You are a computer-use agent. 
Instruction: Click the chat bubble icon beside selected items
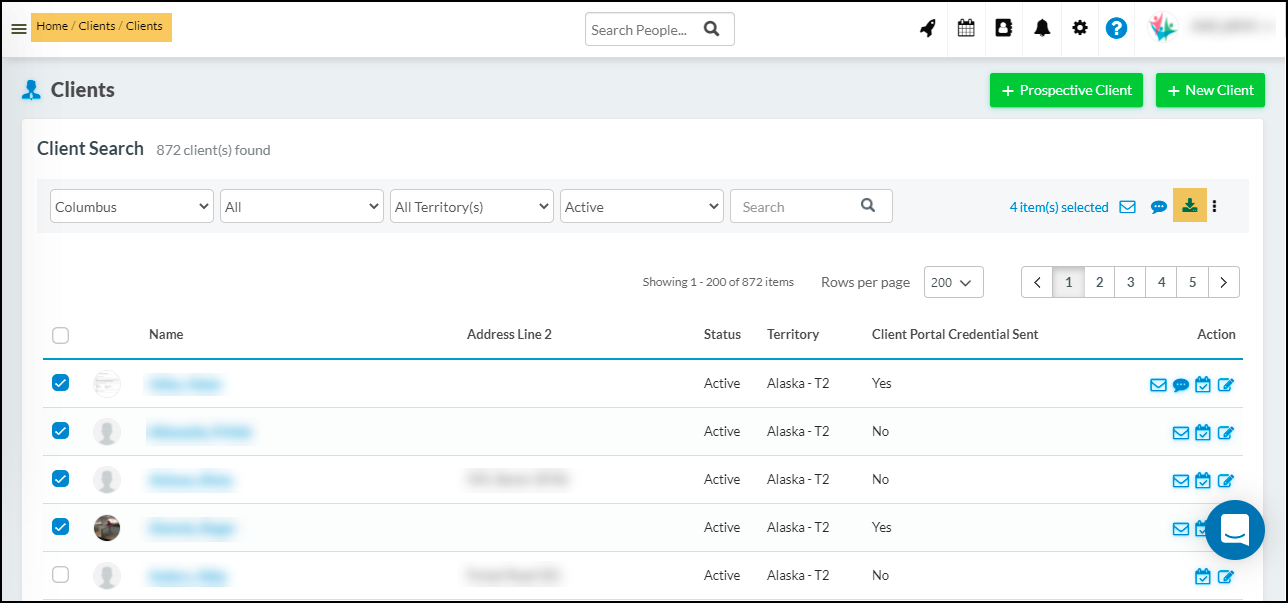[1158, 207]
